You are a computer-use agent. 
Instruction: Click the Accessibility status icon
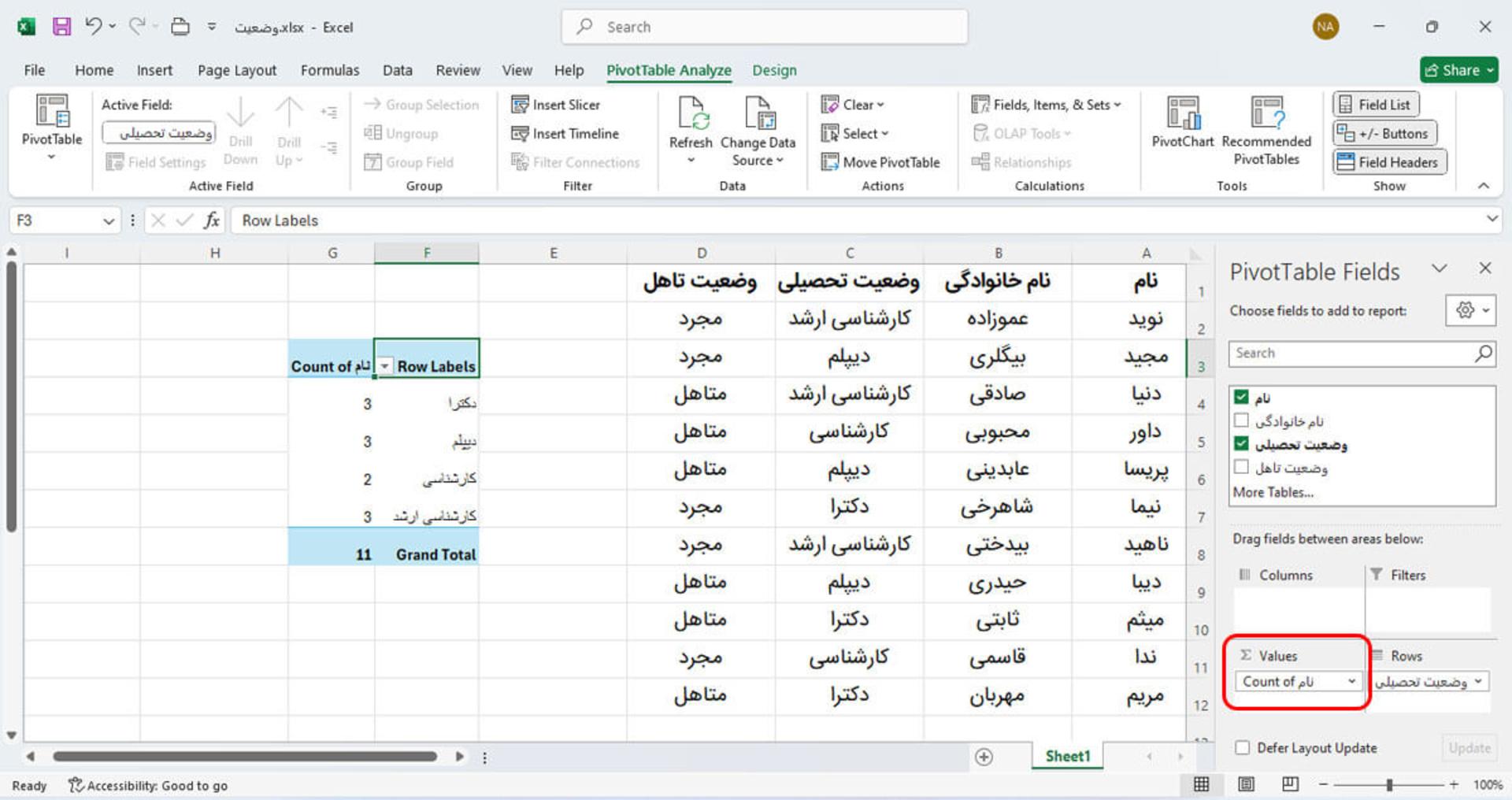click(76, 785)
